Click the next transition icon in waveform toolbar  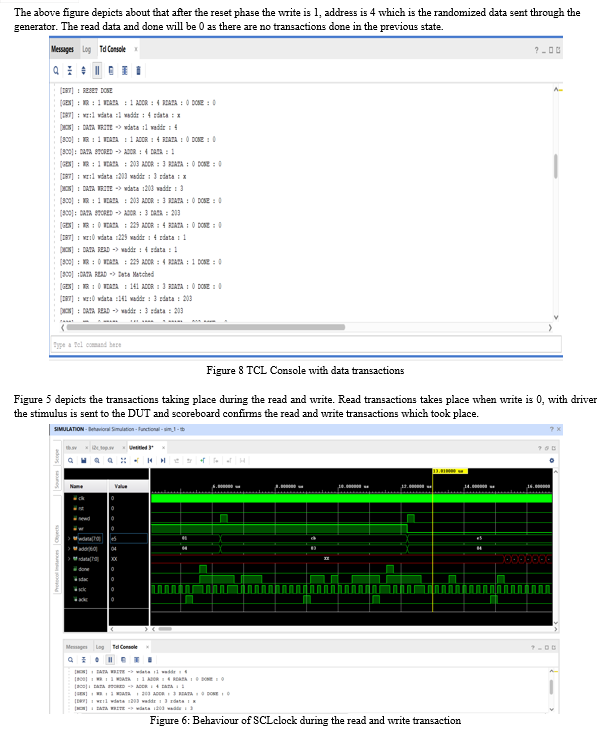(190, 461)
